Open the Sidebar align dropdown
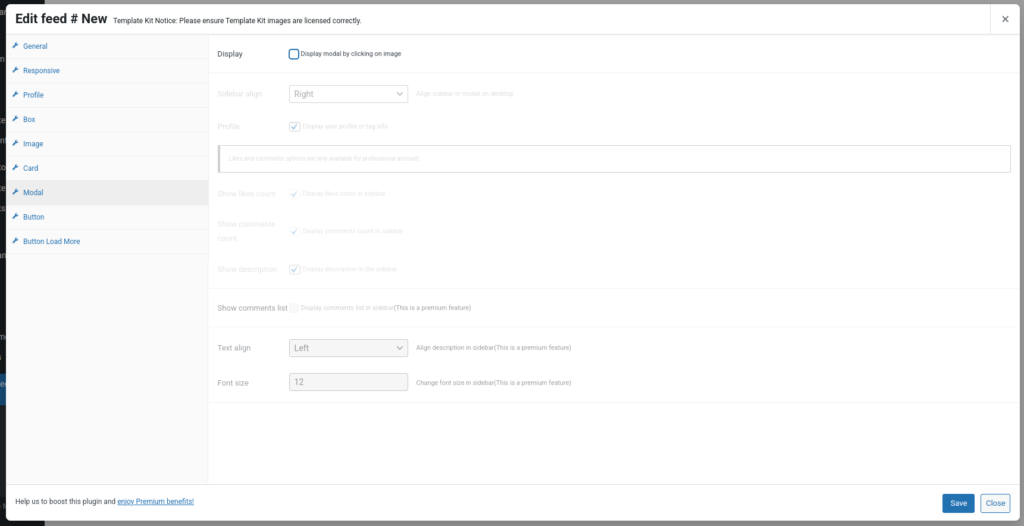 pos(348,94)
